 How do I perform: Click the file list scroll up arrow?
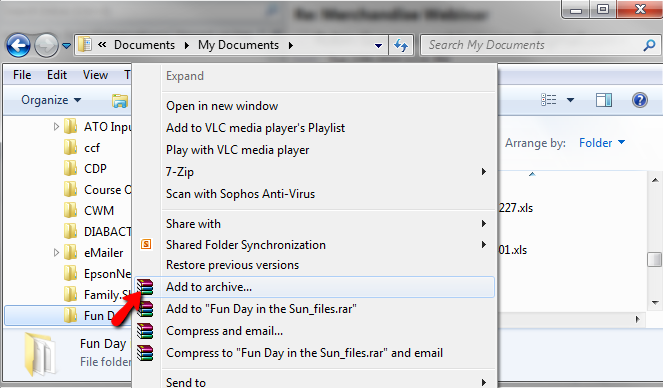(x=655, y=180)
